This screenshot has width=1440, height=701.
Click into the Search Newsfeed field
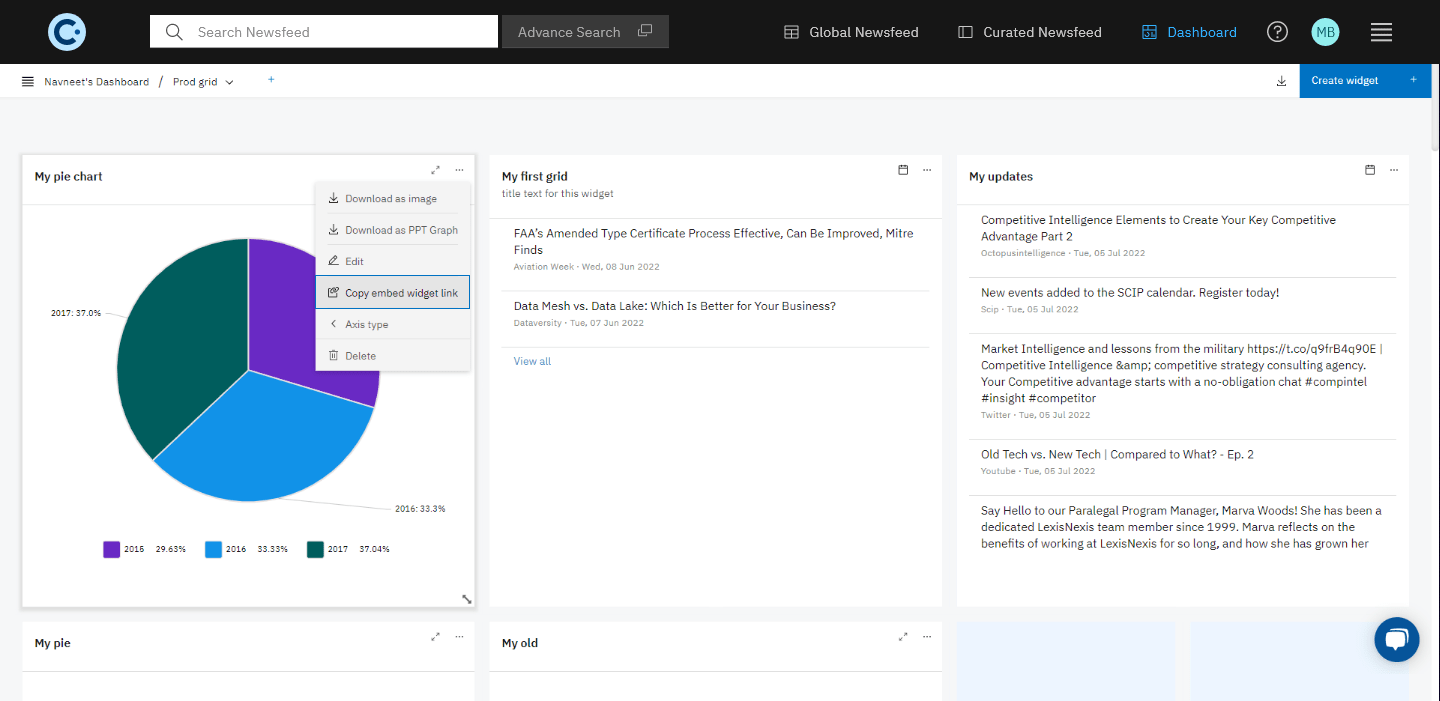(324, 32)
